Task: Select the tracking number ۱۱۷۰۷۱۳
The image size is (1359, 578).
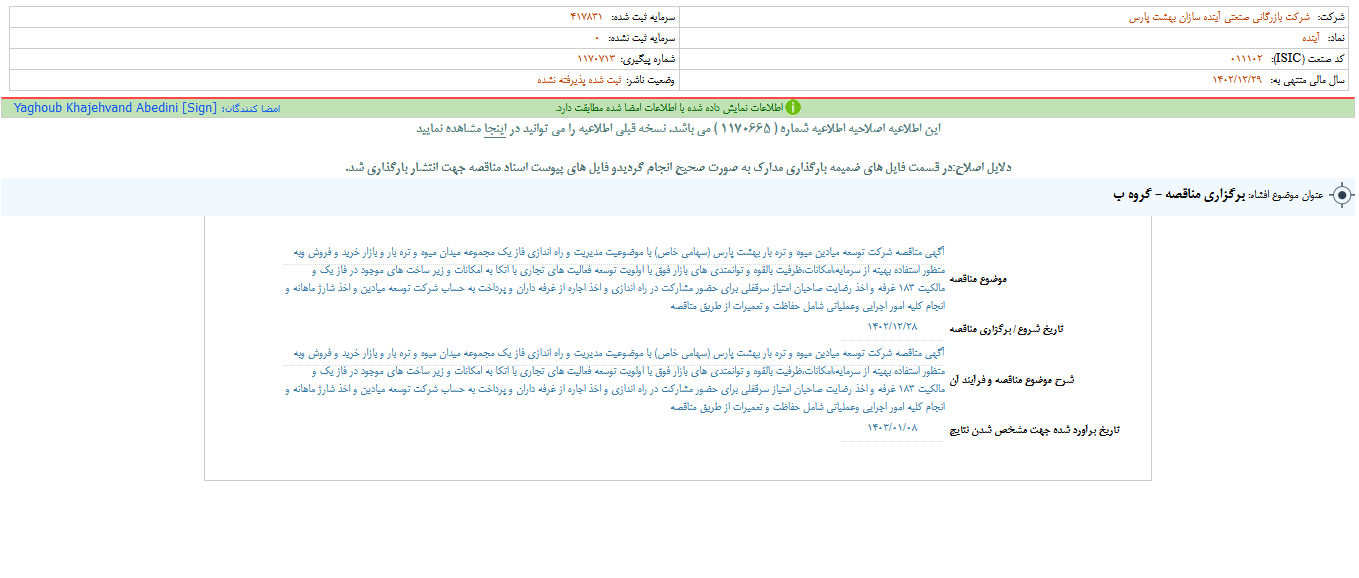Action: point(599,59)
